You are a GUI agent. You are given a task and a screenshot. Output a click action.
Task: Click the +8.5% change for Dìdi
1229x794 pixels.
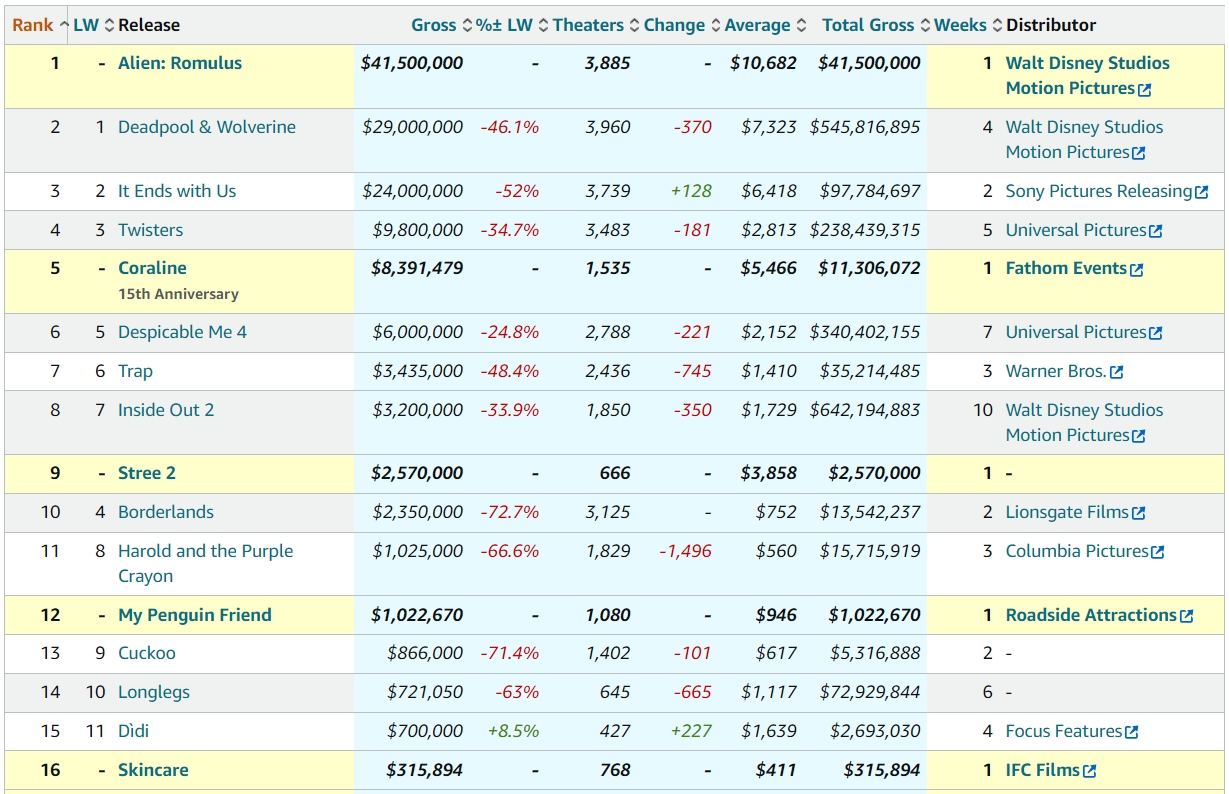coord(513,731)
